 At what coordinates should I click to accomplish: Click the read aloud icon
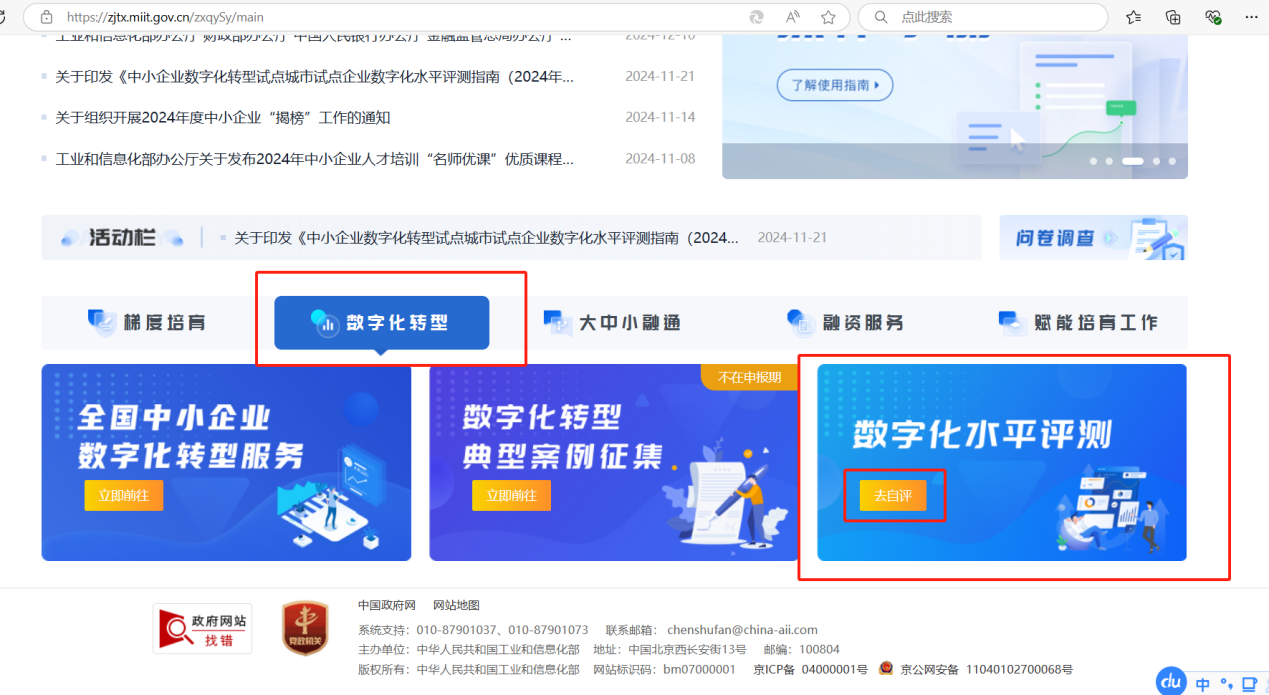click(793, 17)
